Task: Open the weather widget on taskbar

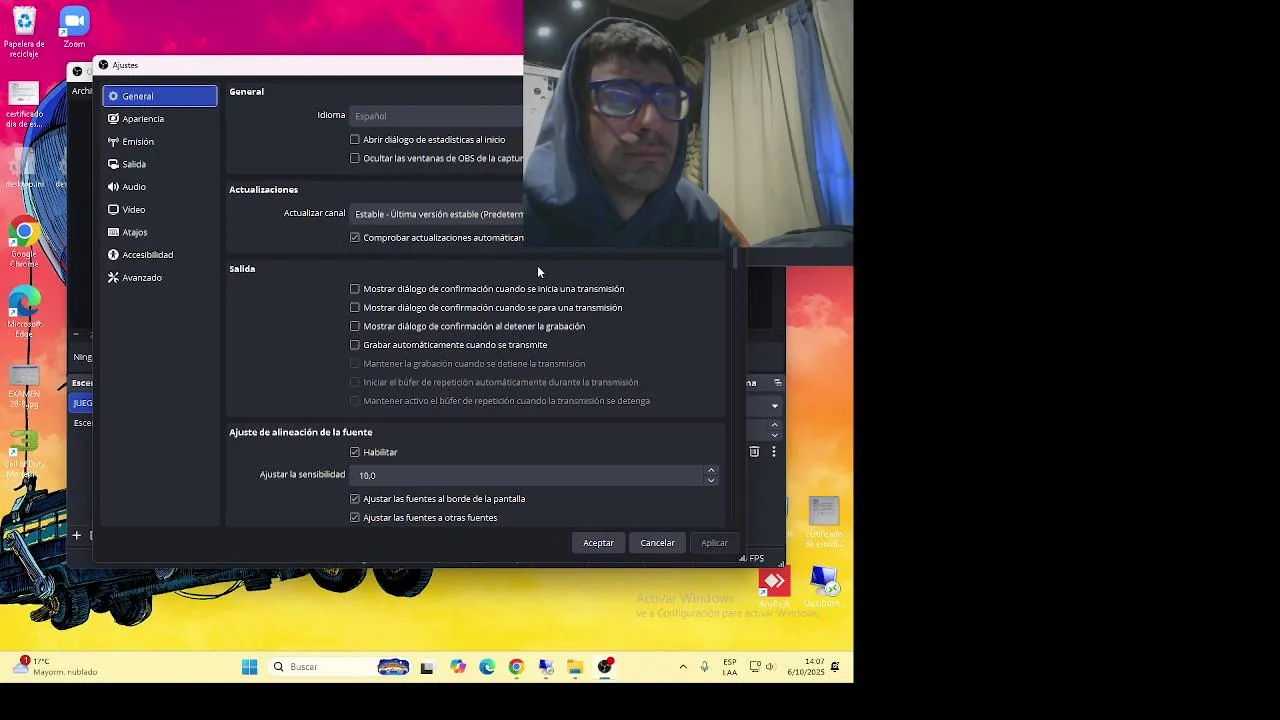Action: pyautogui.click(x=56, y=667)
